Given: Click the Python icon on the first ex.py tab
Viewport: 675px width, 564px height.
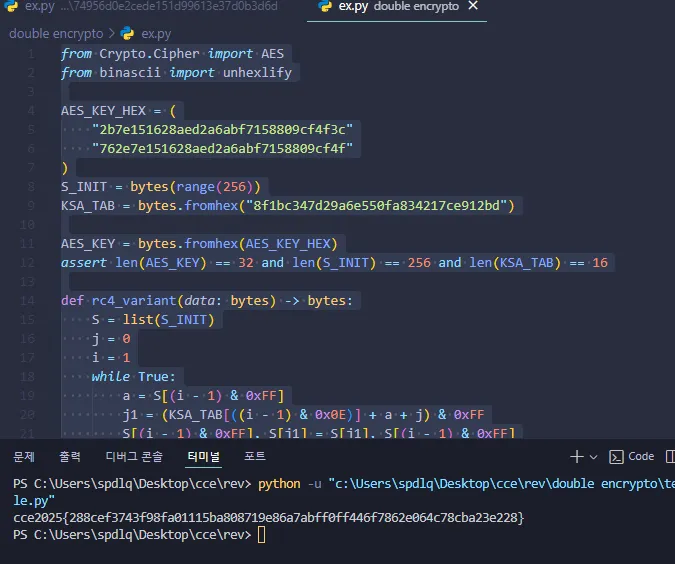Looking at the screenshot, I should (11, 6).
